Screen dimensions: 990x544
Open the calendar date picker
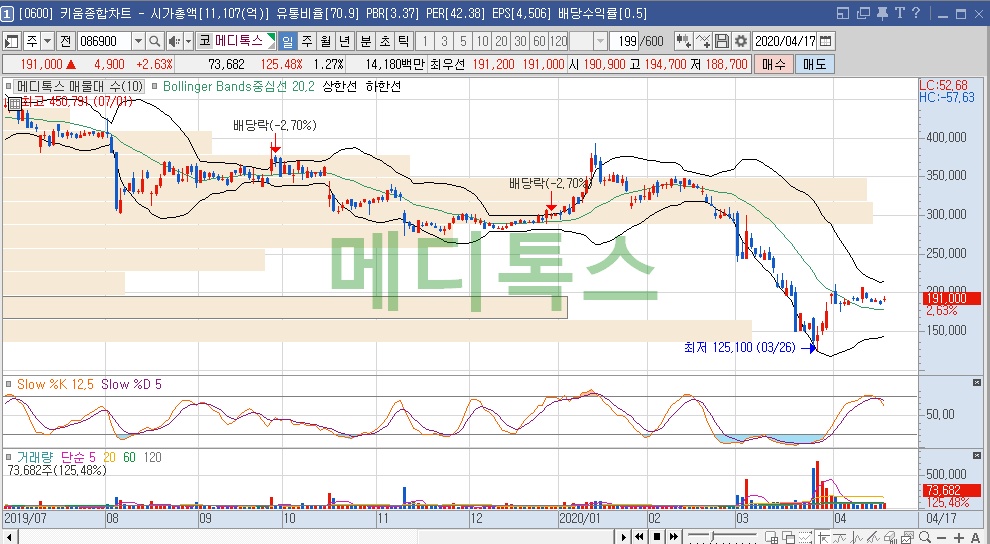pos(825,42)
